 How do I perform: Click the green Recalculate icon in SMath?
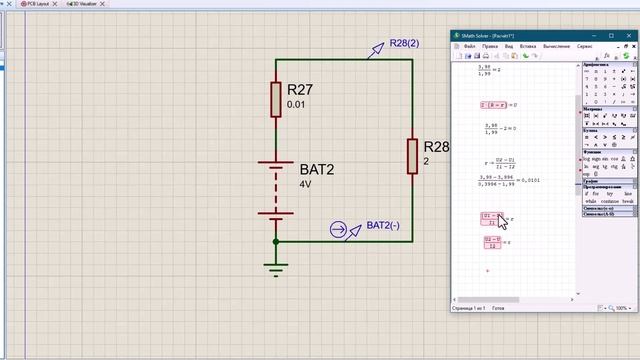click(626, 56)
